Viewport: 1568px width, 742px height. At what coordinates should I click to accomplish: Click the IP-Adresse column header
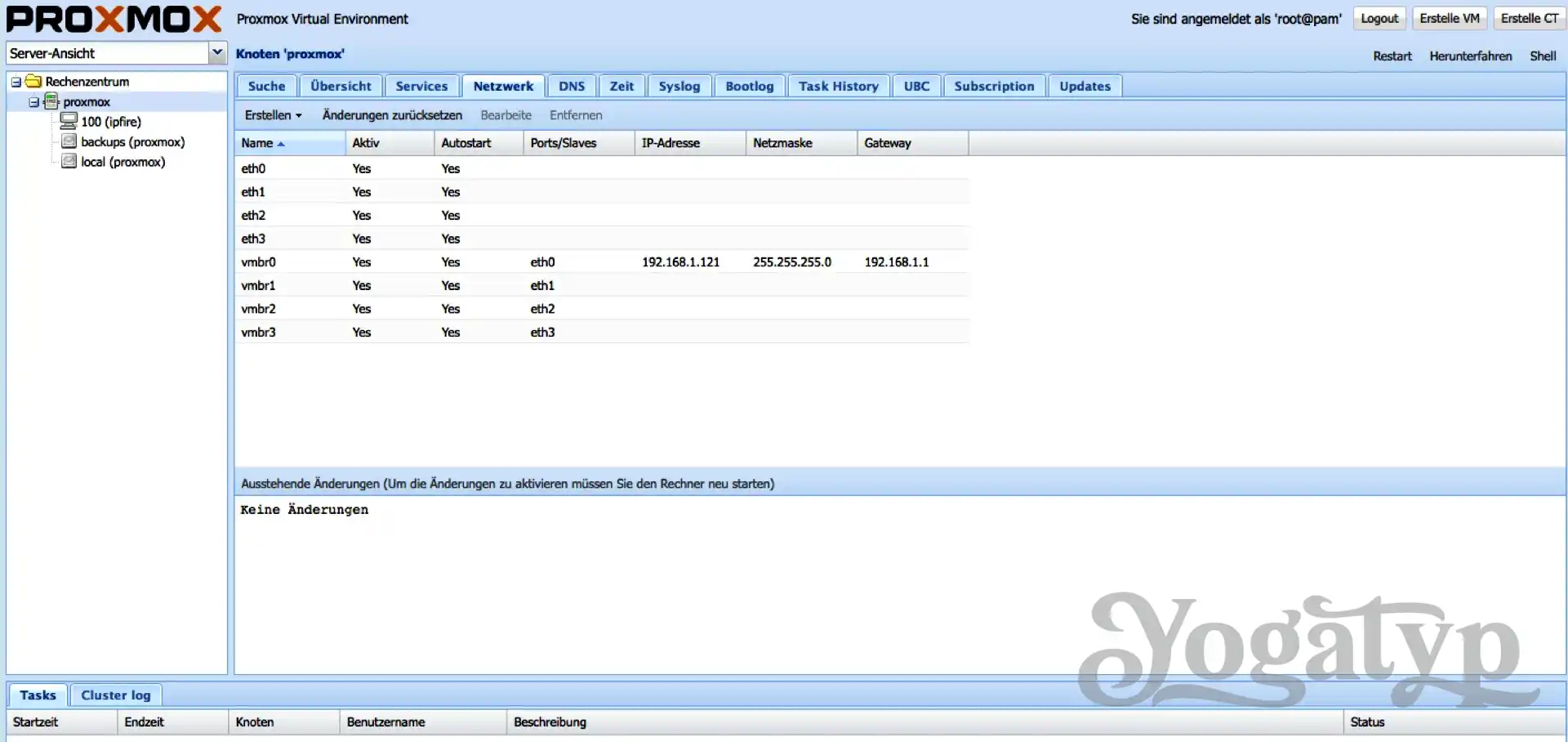[x=690, y=143]
